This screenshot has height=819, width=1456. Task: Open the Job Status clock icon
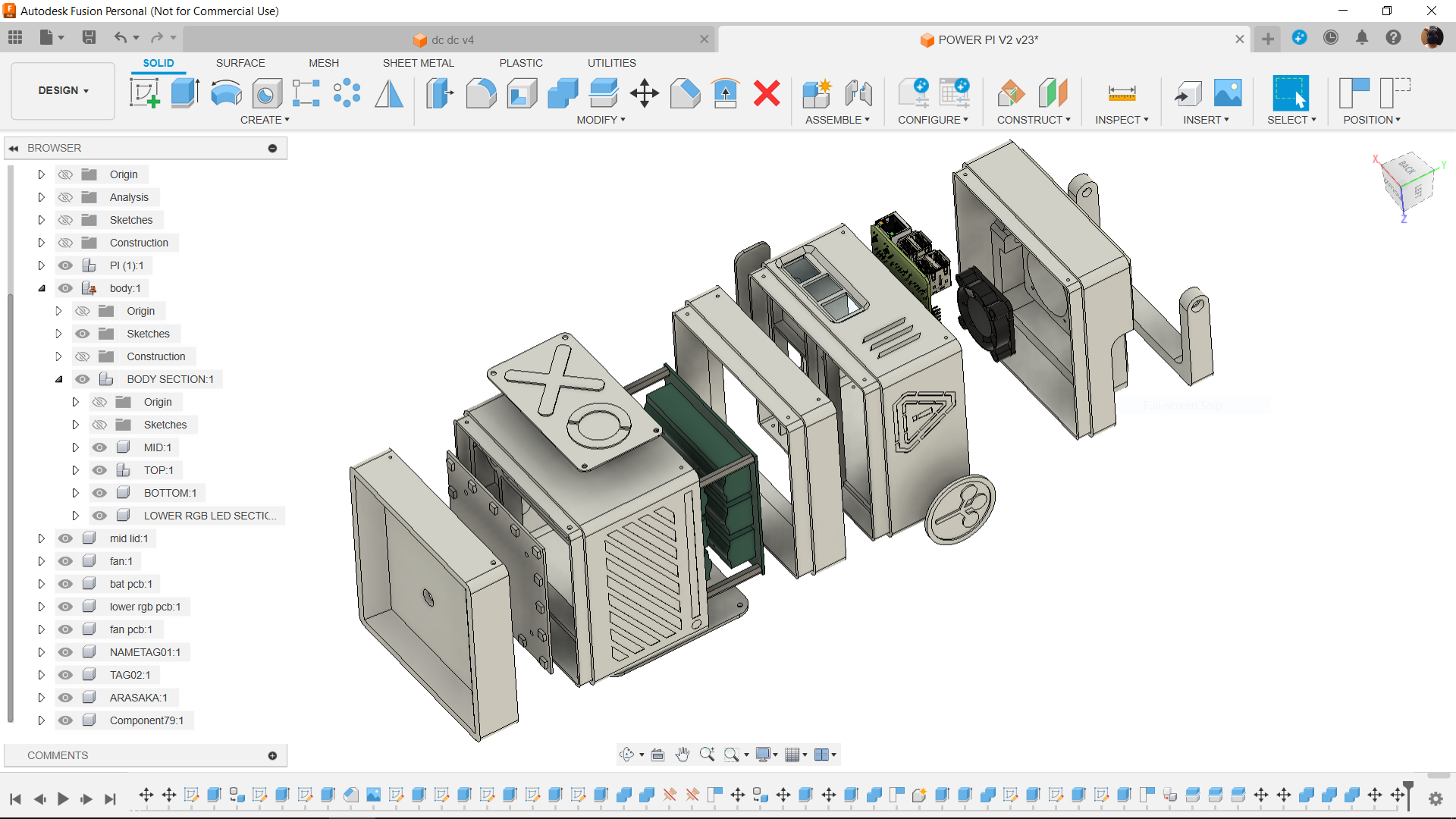pos(1331,37)
